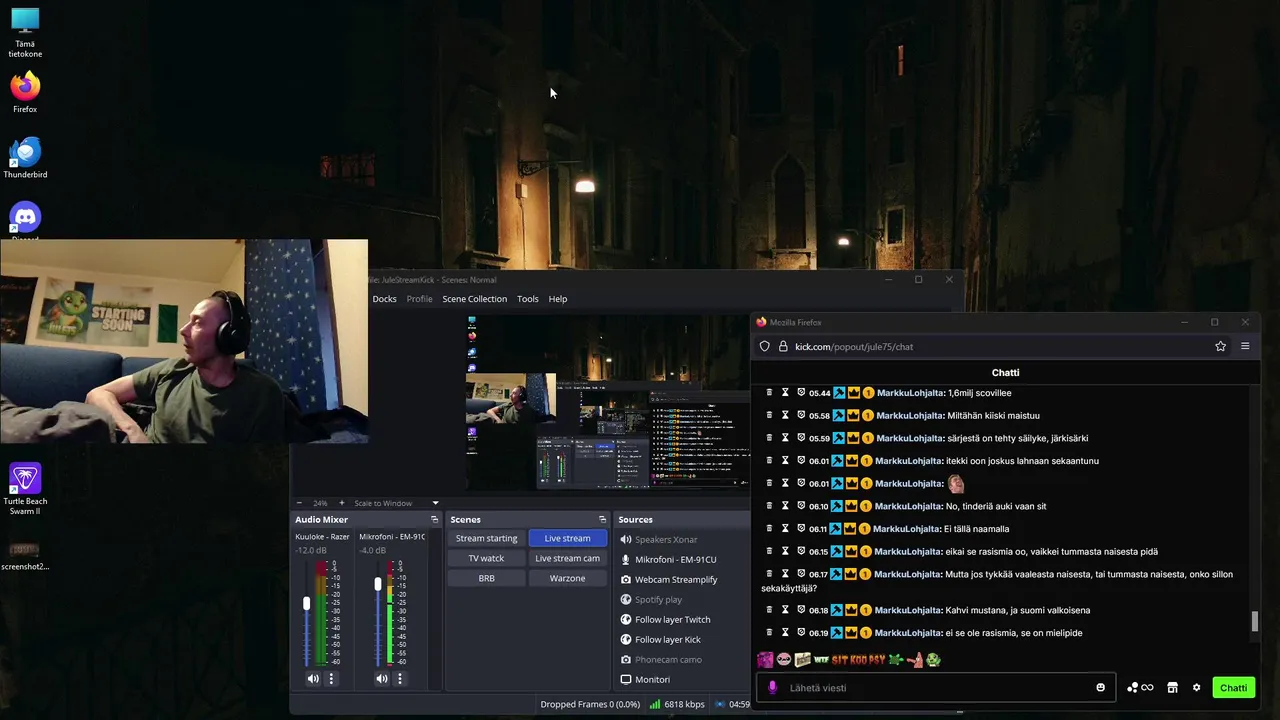Insert the 'PSY' quick emote

[876, 660]
